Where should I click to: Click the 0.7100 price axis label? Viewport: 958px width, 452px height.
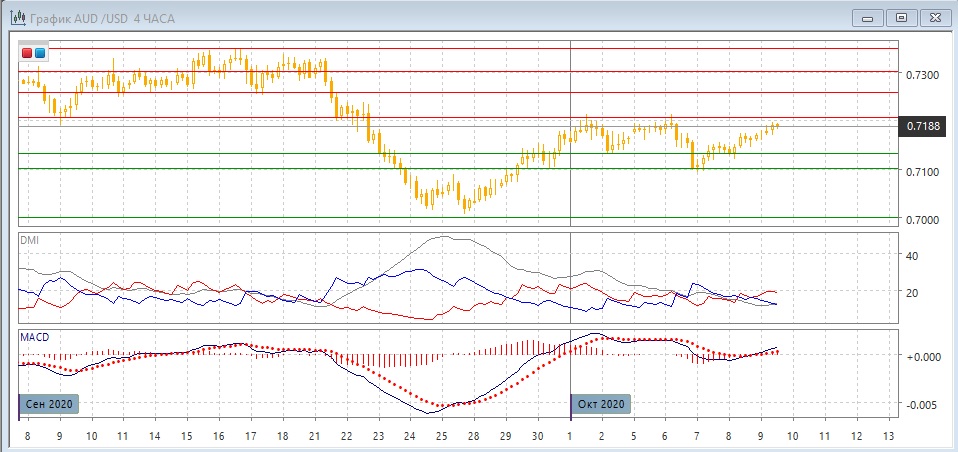pyautogui.click(x=922, y=172)
